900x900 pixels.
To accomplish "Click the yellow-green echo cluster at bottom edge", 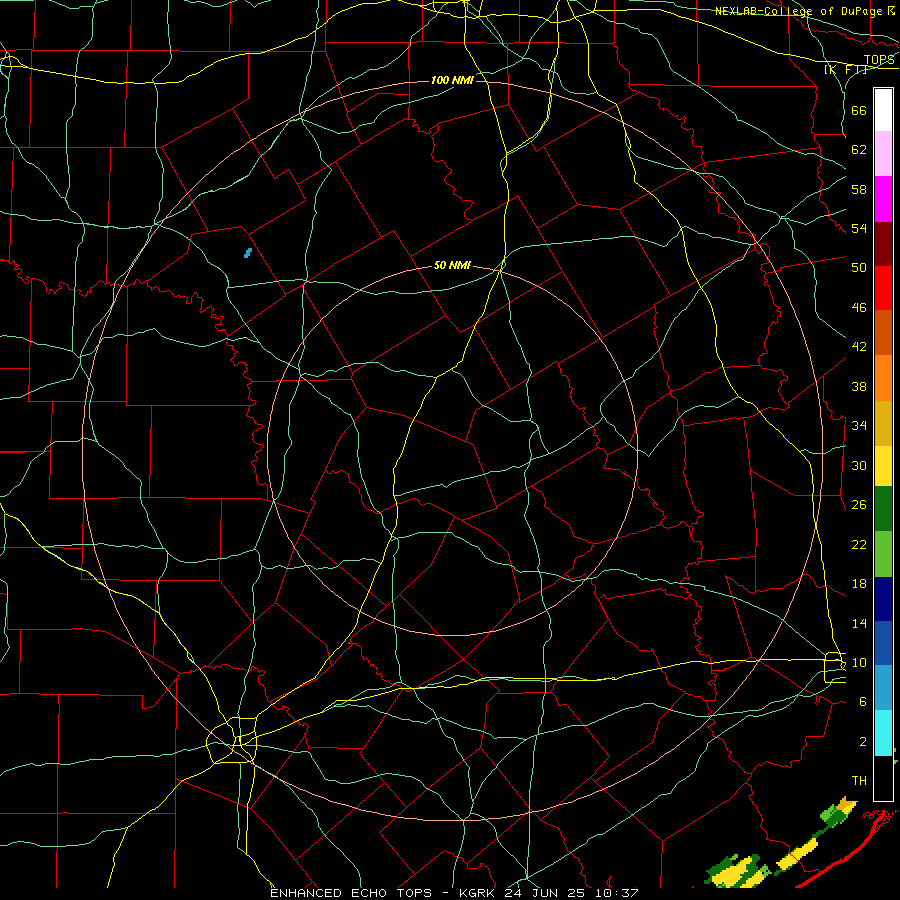I will 737,872.
